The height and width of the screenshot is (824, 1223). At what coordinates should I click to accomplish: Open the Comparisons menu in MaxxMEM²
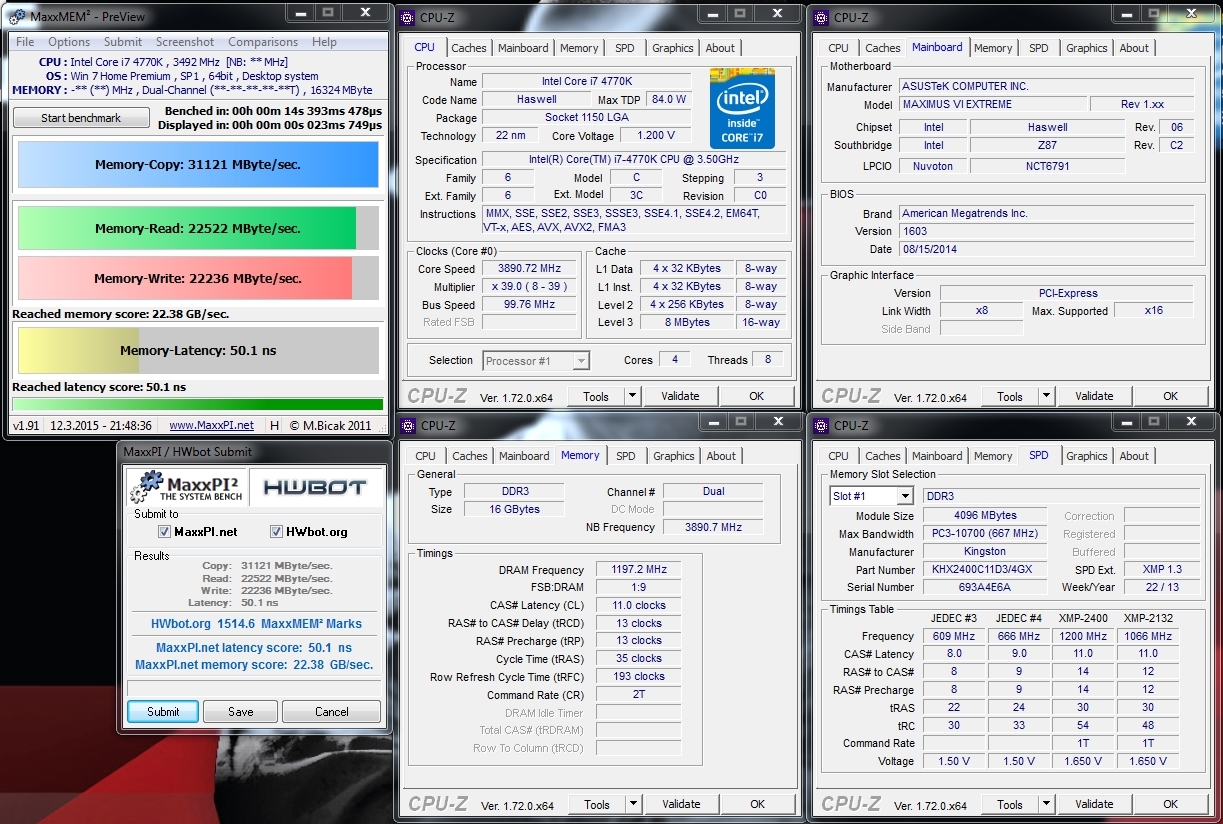coord(263,42)
